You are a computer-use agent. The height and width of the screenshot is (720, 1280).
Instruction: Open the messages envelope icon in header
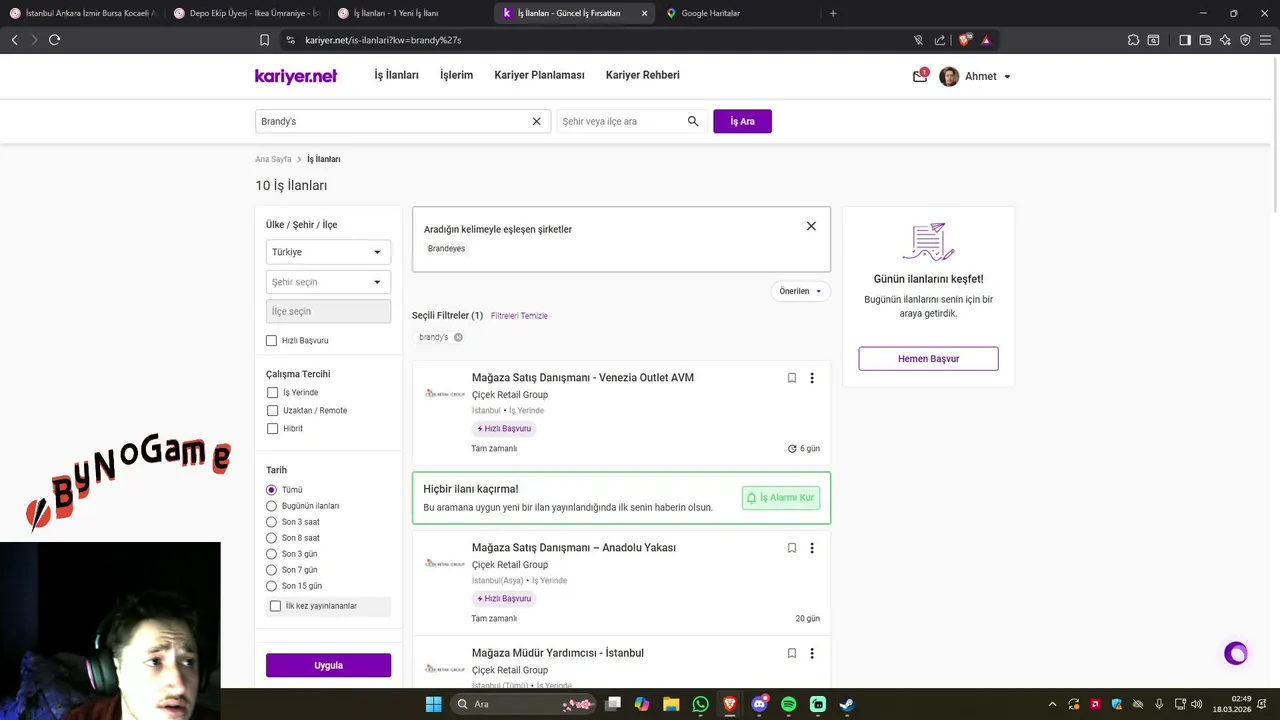point(920,76)
